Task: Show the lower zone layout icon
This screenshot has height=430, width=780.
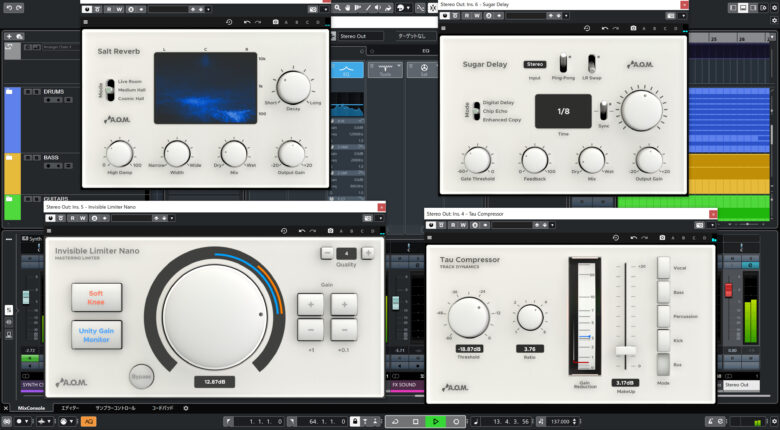Action: 743,8
